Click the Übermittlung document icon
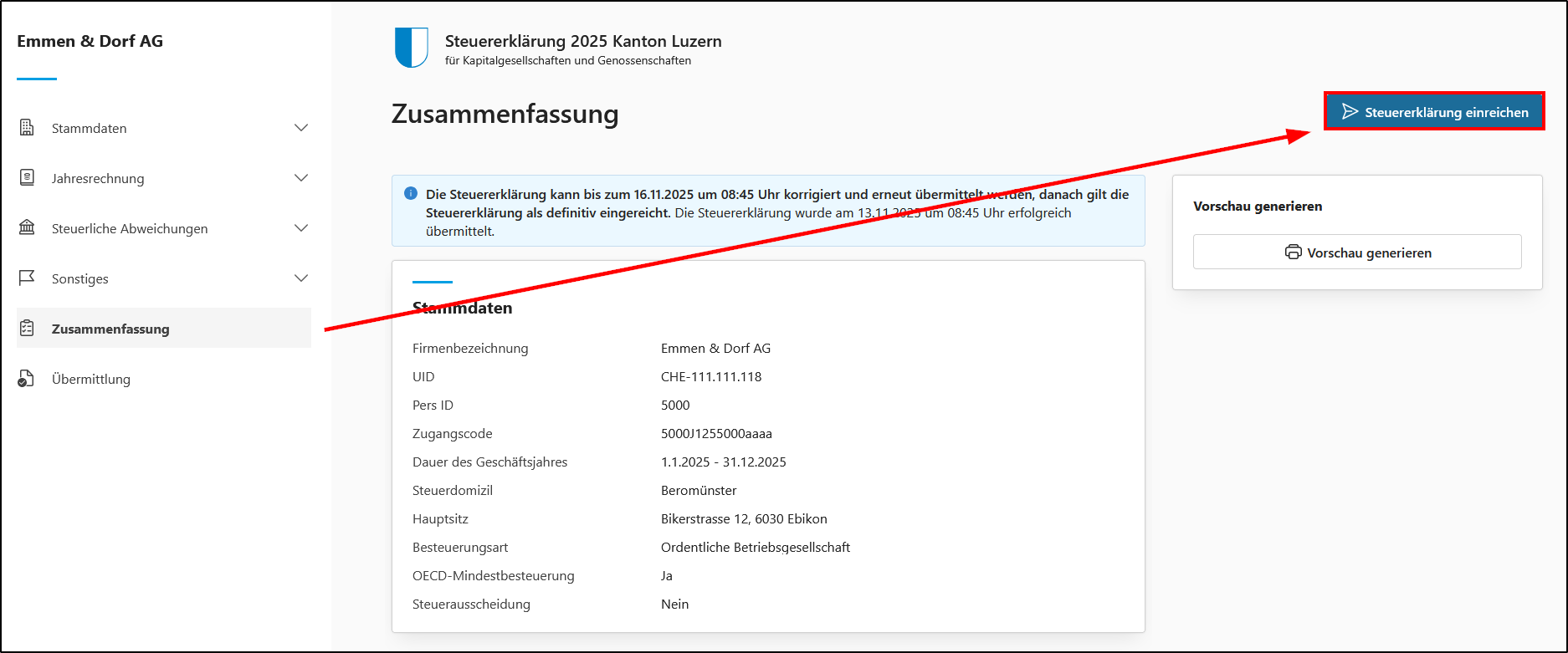 point(27,379)
